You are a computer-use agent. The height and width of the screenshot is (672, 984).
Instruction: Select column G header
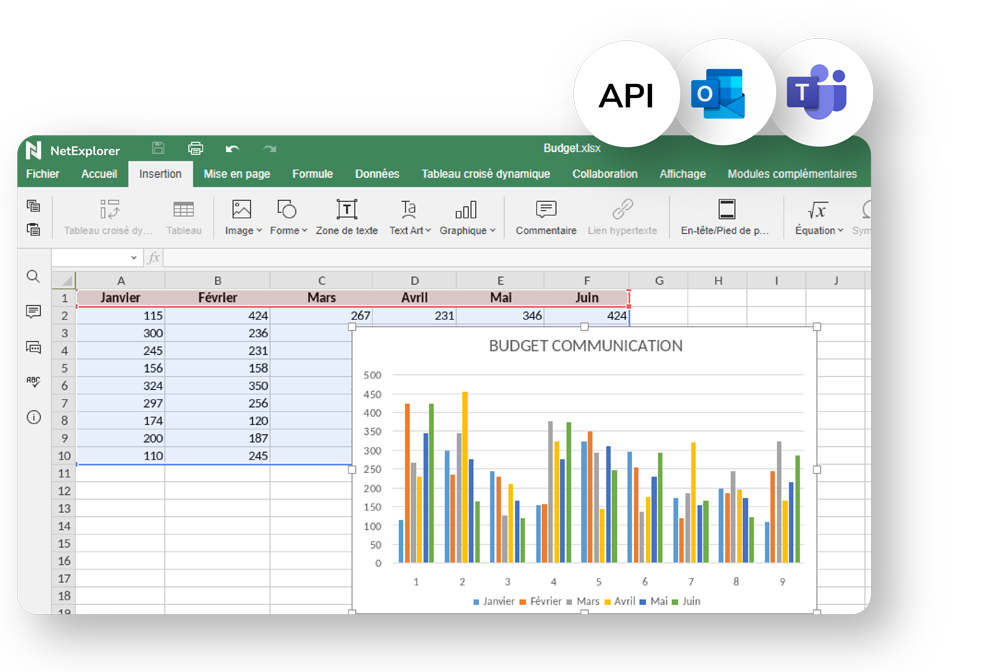(659, 280)
